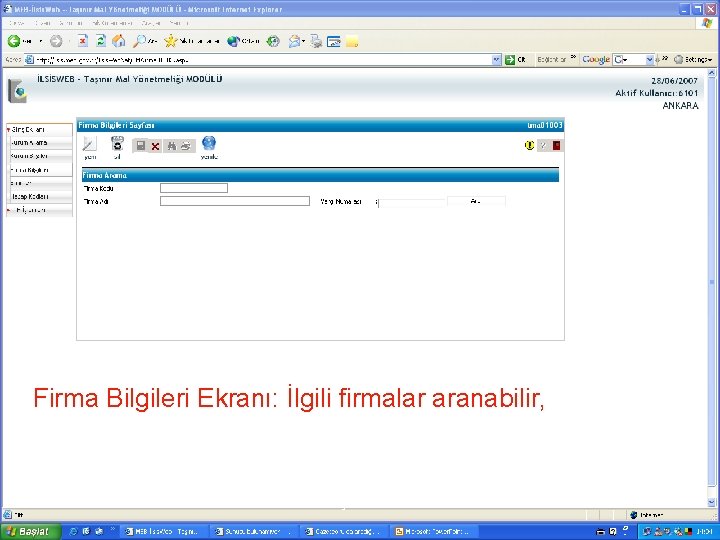Click the green Go arrow beside address bar

click(x=510, y=60)
